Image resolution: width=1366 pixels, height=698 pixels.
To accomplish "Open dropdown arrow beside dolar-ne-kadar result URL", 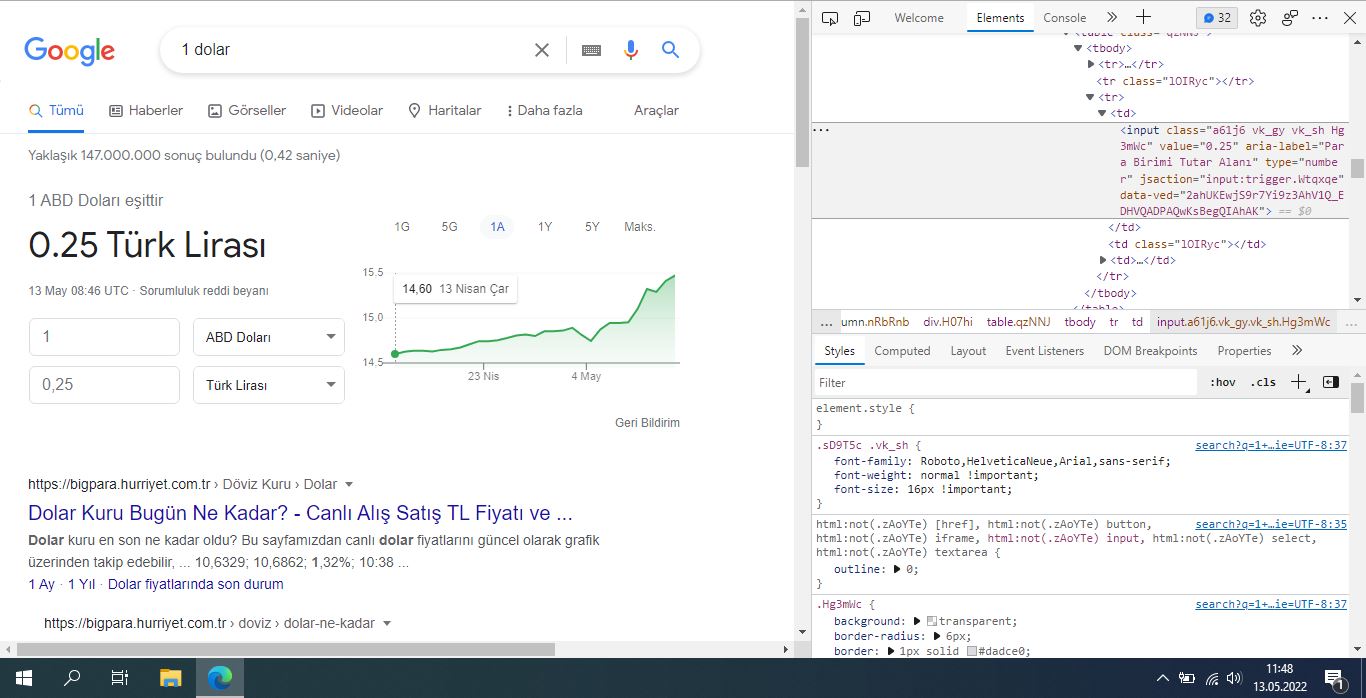I will tap(387, 623).
